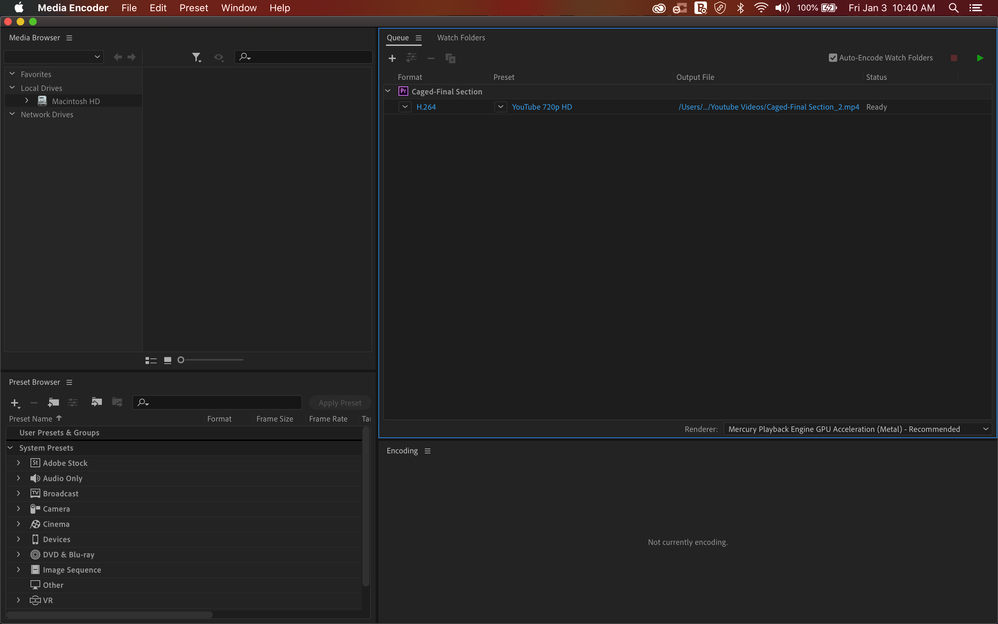Expand the Adobe Stock preset group

[x=18, y=463]
